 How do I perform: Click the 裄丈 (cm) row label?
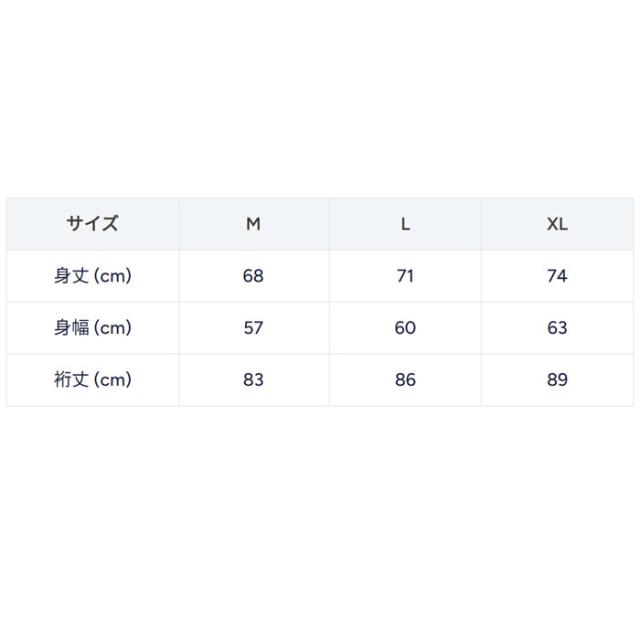(x=93, y=380)
